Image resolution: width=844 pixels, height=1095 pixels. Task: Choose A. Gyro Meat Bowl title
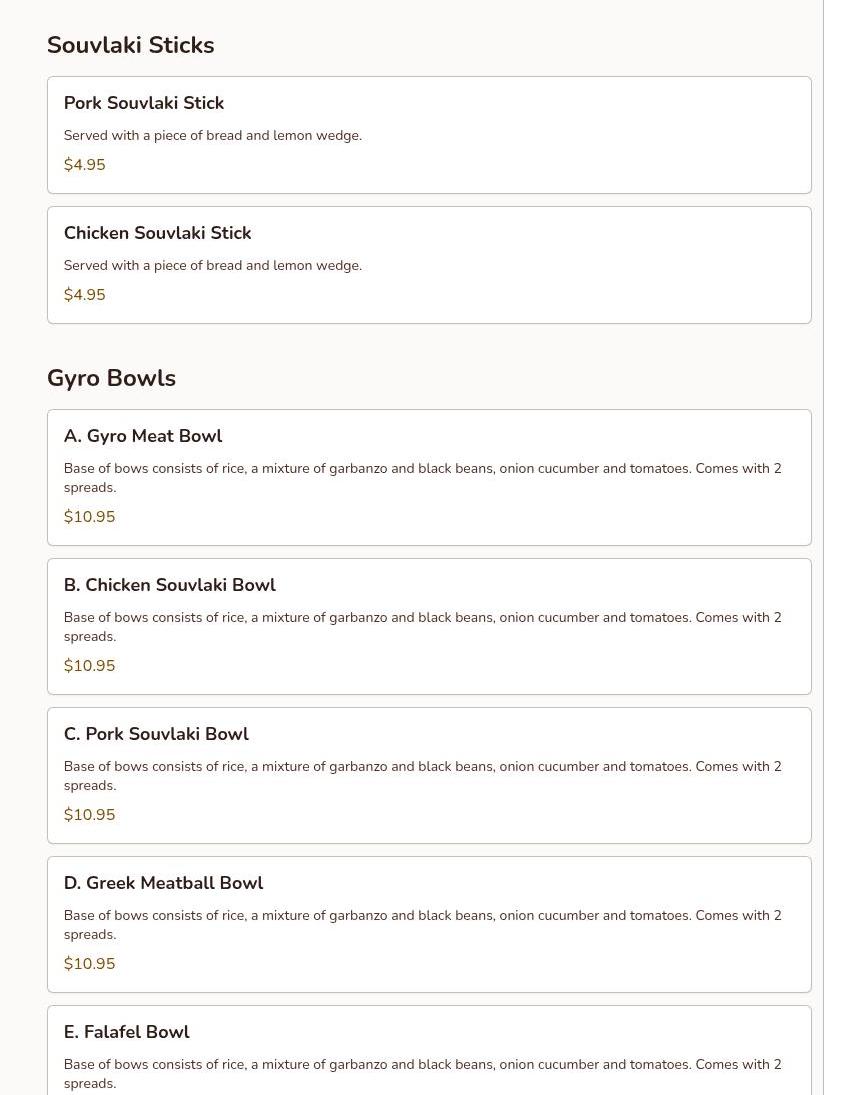tap(143, 437)
